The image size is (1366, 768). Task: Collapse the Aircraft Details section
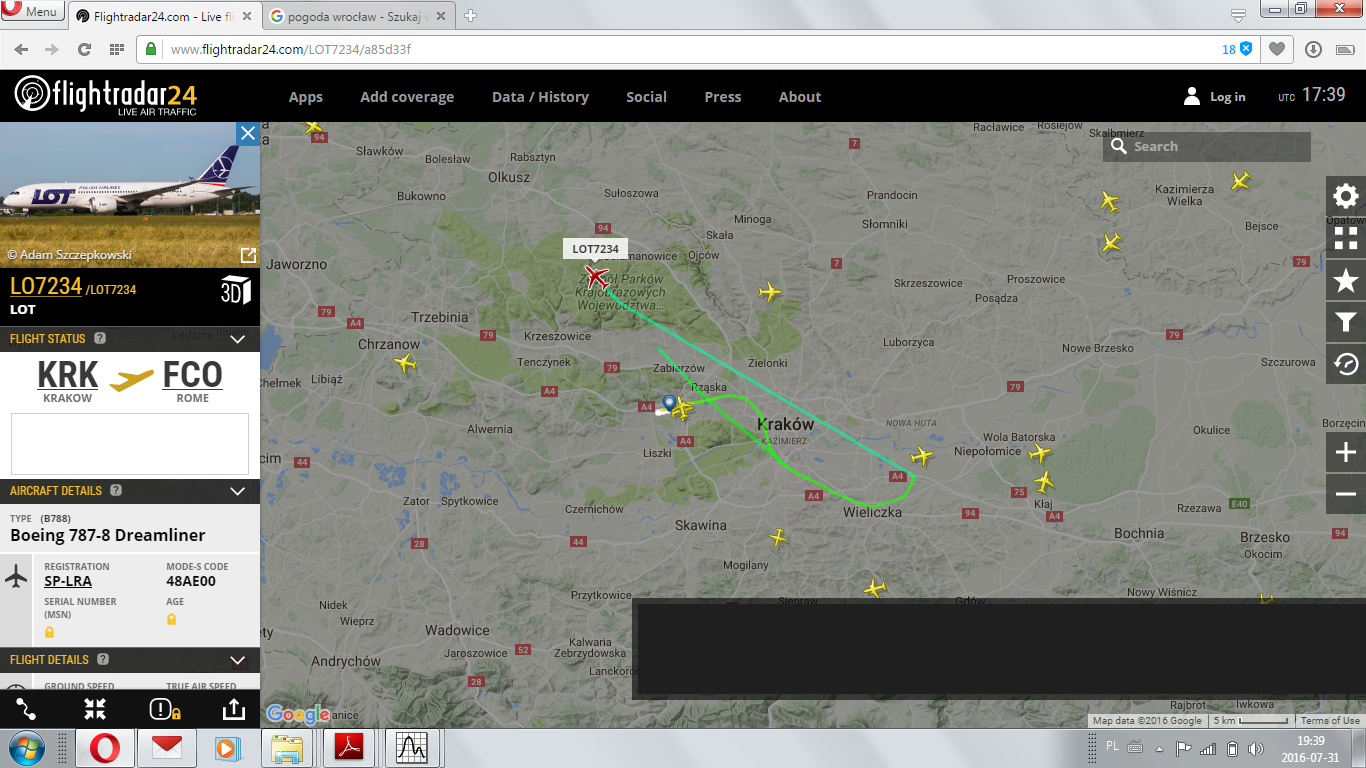point(238,490)
